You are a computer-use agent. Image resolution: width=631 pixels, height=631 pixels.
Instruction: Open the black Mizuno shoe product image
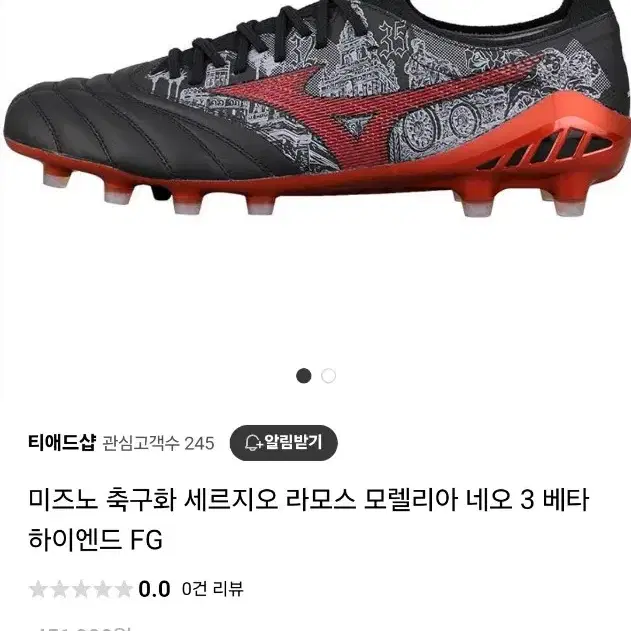[316, 109]
